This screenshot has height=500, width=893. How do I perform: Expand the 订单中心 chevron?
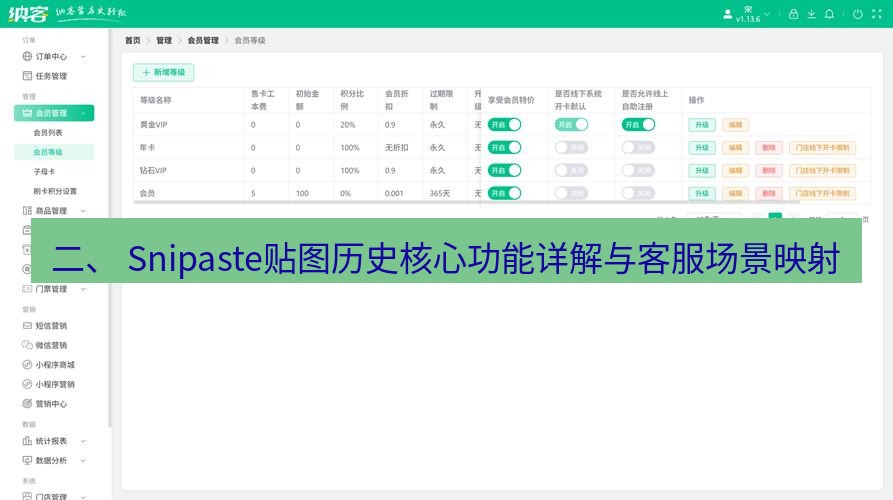pyautogui.click(x=83, y=56)
